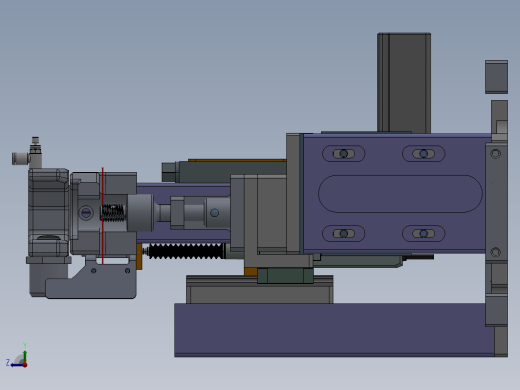Select the large purple base plate at the bottom
Viewport: 520px width, 390px height.
click(333, 330)
